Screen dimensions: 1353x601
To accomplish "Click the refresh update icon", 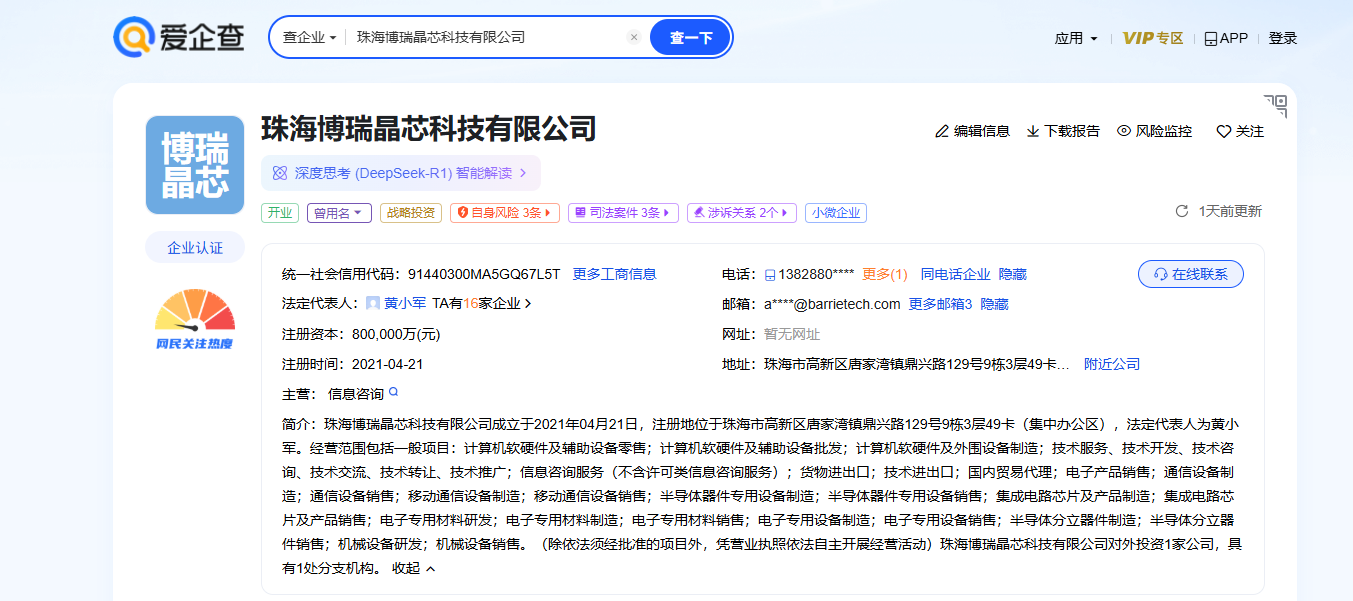I will click(1181, 211).
